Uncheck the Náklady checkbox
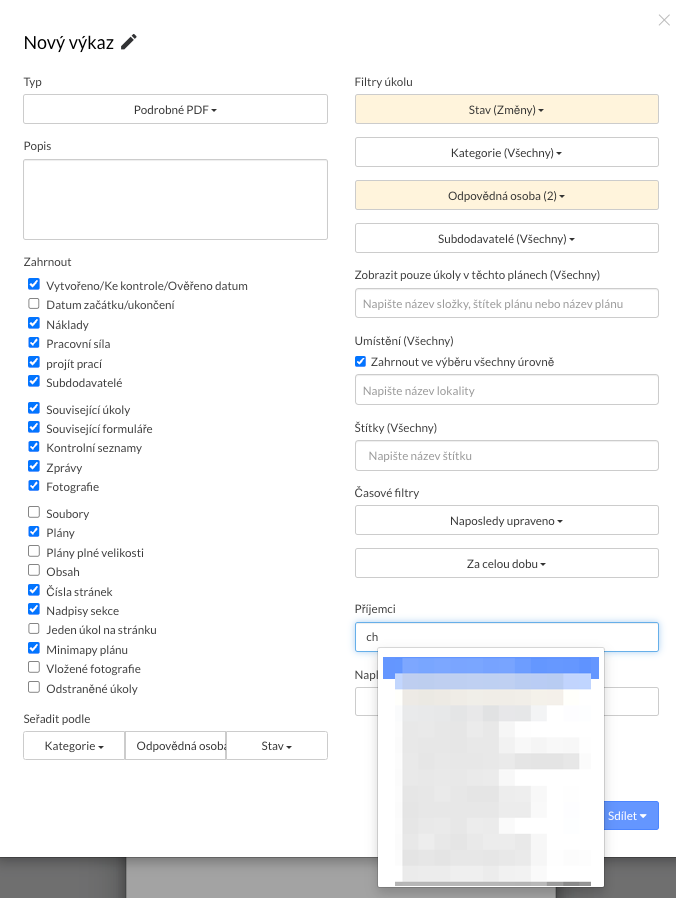Viewport: 676px width, 898px height. [x=34, y=324]
